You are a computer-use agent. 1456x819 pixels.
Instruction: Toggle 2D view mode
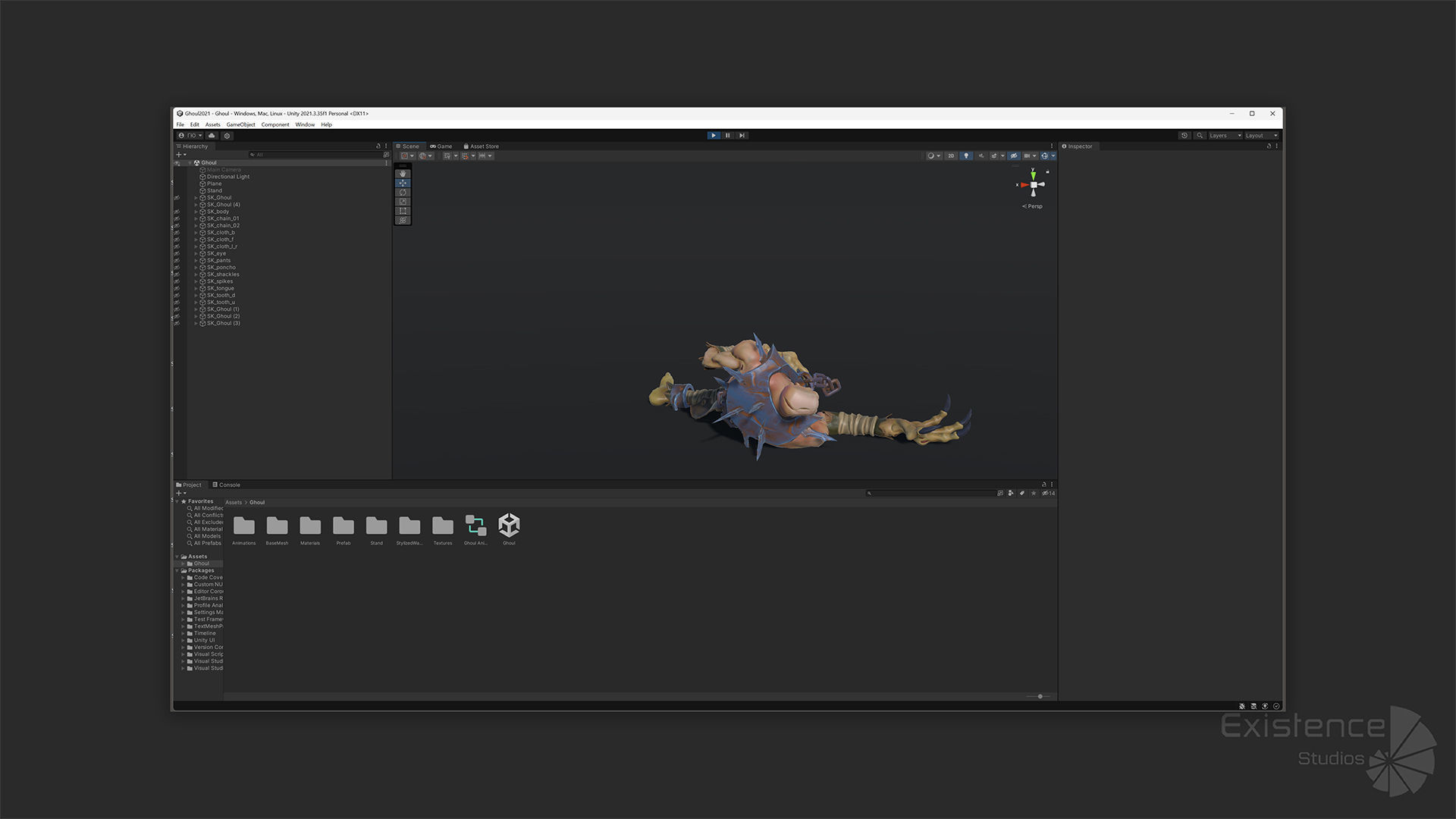tap(951, 156)
